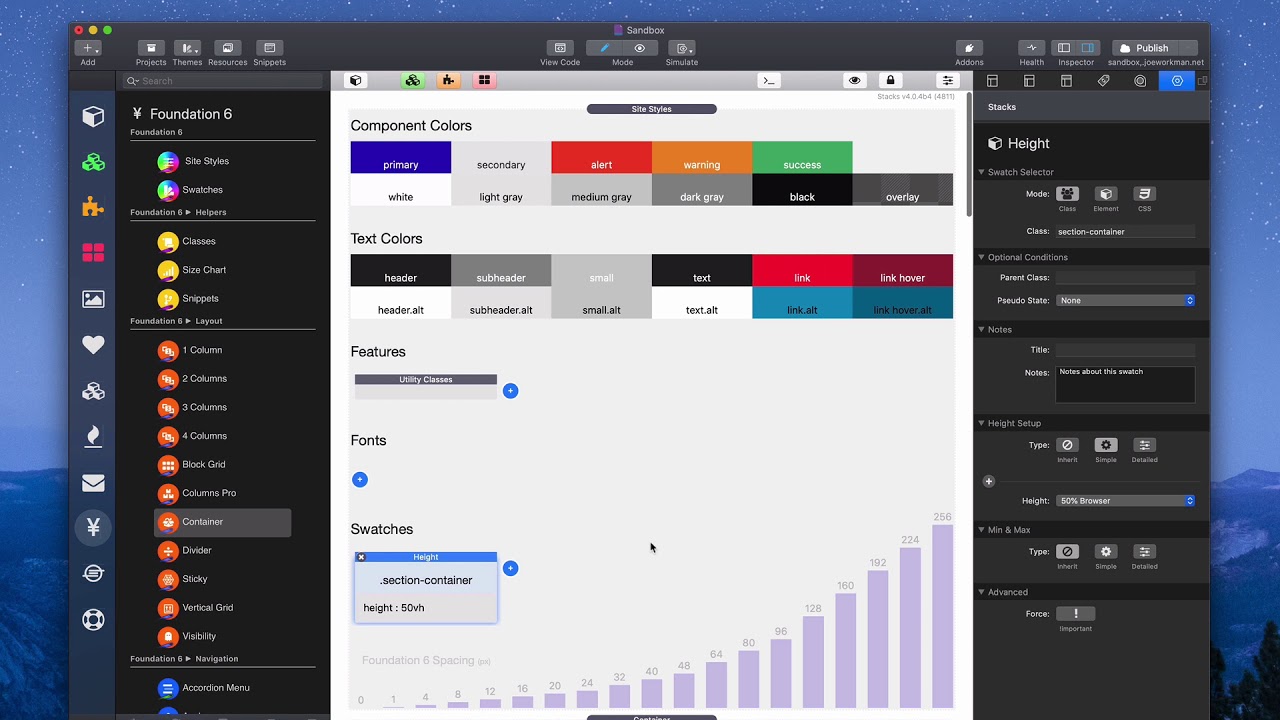1280x720 pixels.
Task: Select the orange puzzle library in the left sidebar
Action: (93, 207)
